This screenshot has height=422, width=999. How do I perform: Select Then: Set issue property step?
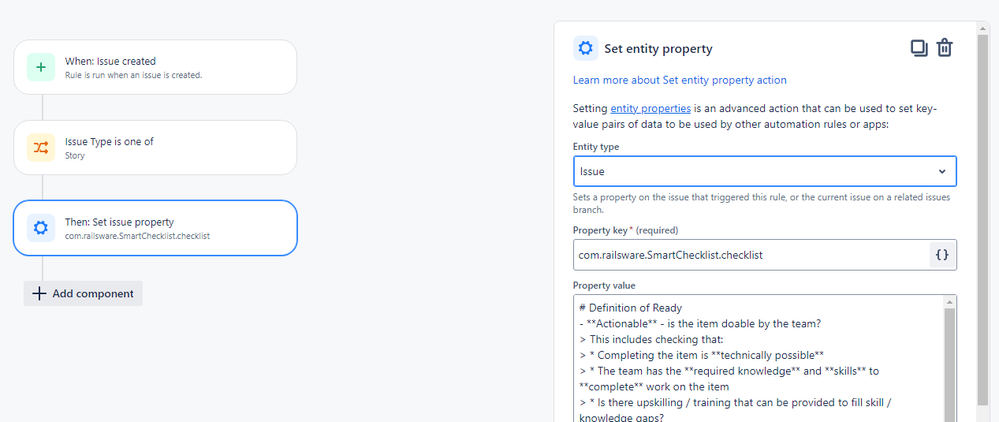(155, 228)
